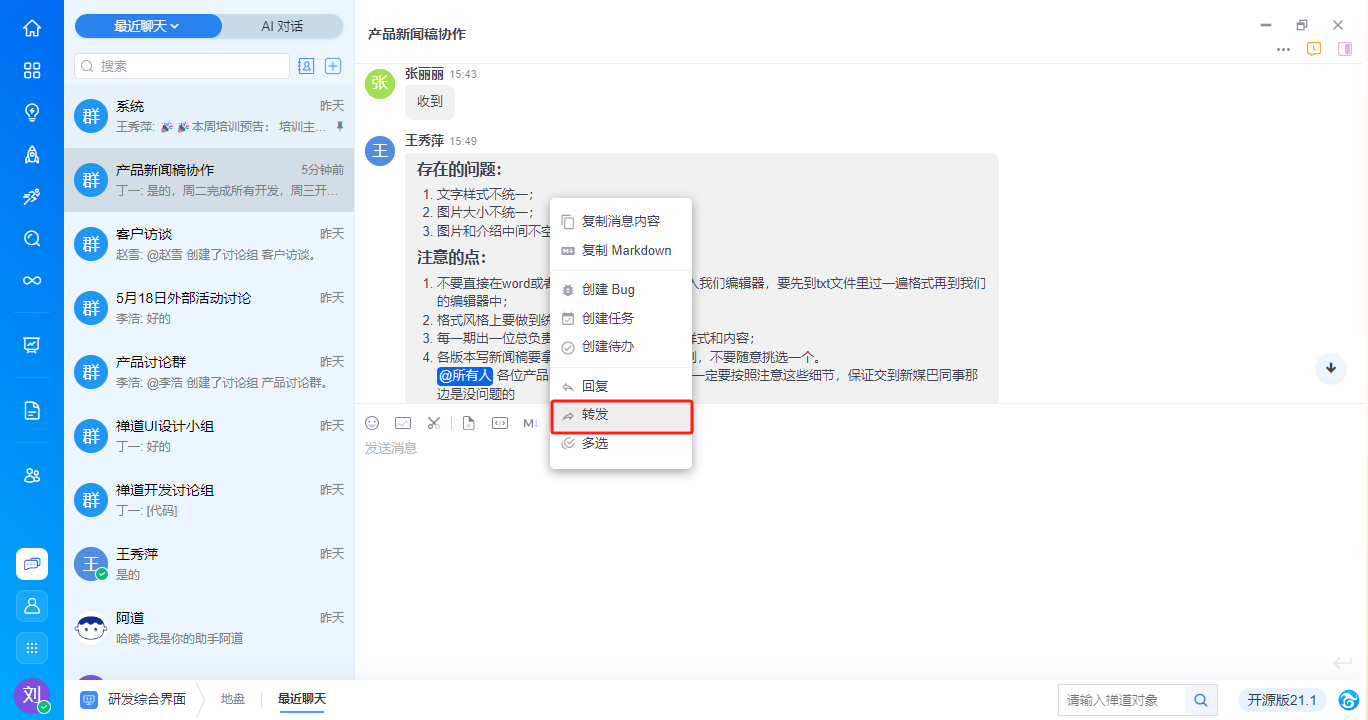Open the contacts icon beside search box
1368x720 pixels.
click(307, 66)
